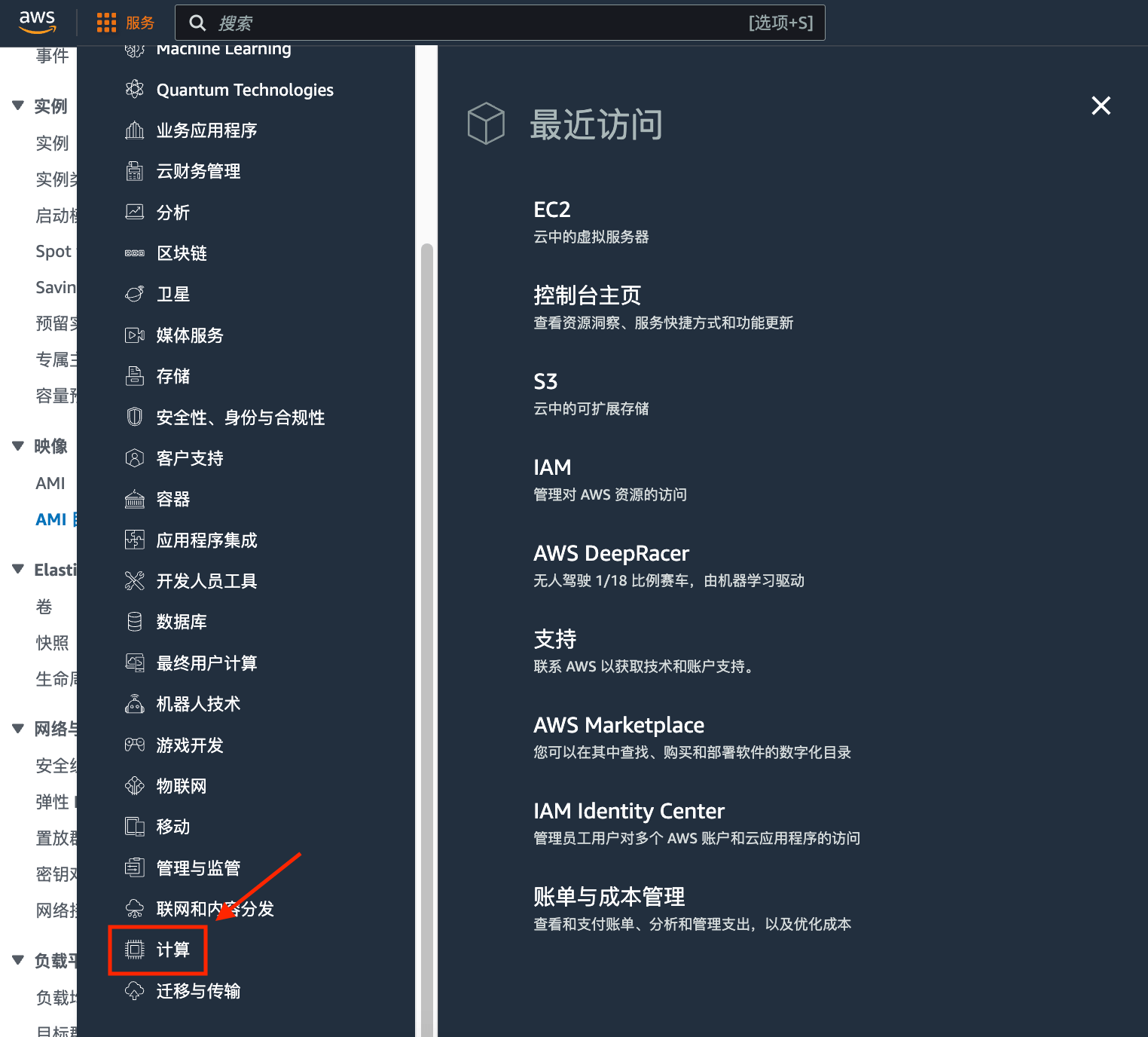The image size is (1148, 1037).
Task: Click the 分析 chart icon
Action: pyautogui.click(x=135, y=212)
